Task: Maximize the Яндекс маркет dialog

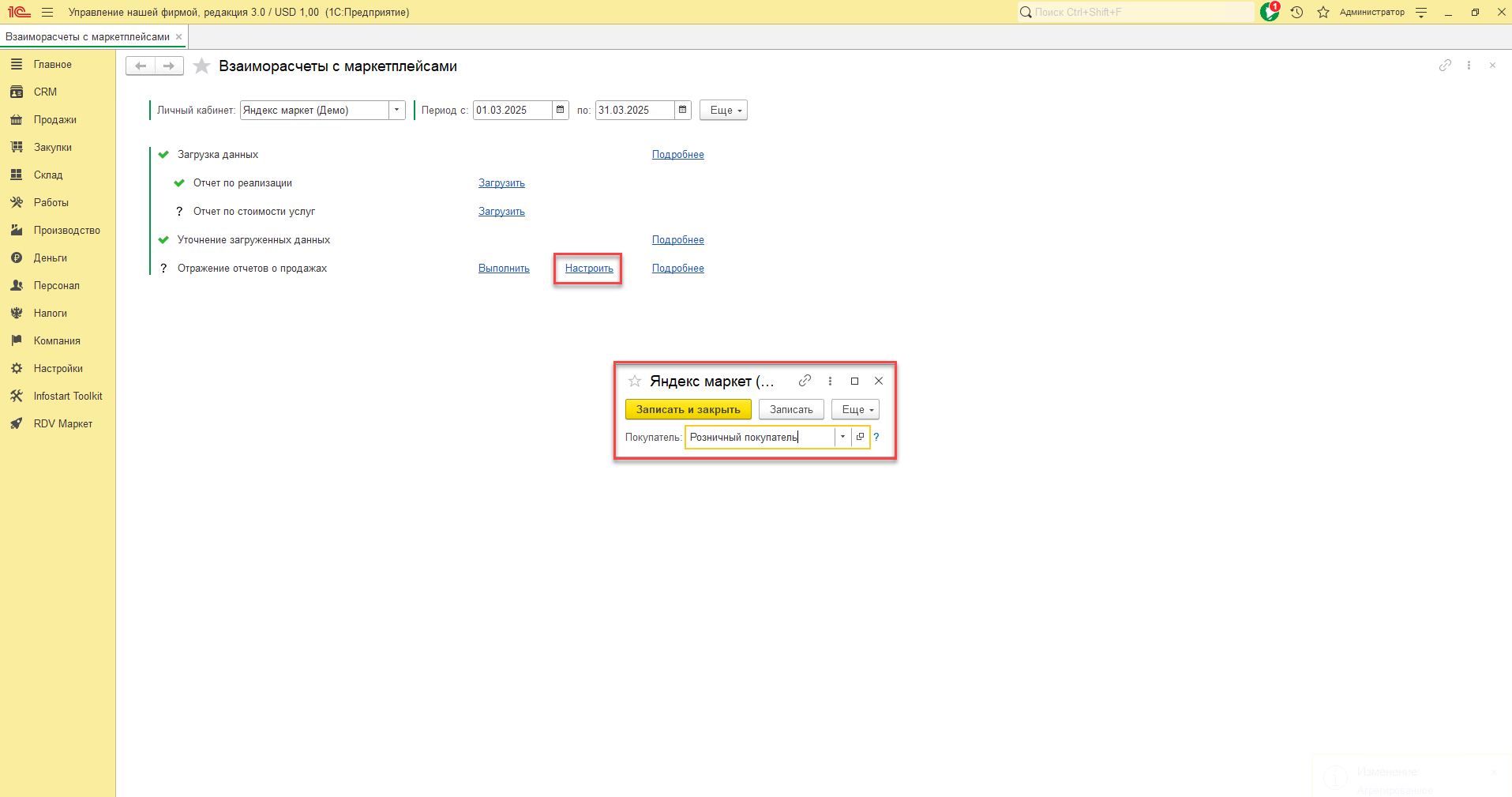Action: point(854,381)
